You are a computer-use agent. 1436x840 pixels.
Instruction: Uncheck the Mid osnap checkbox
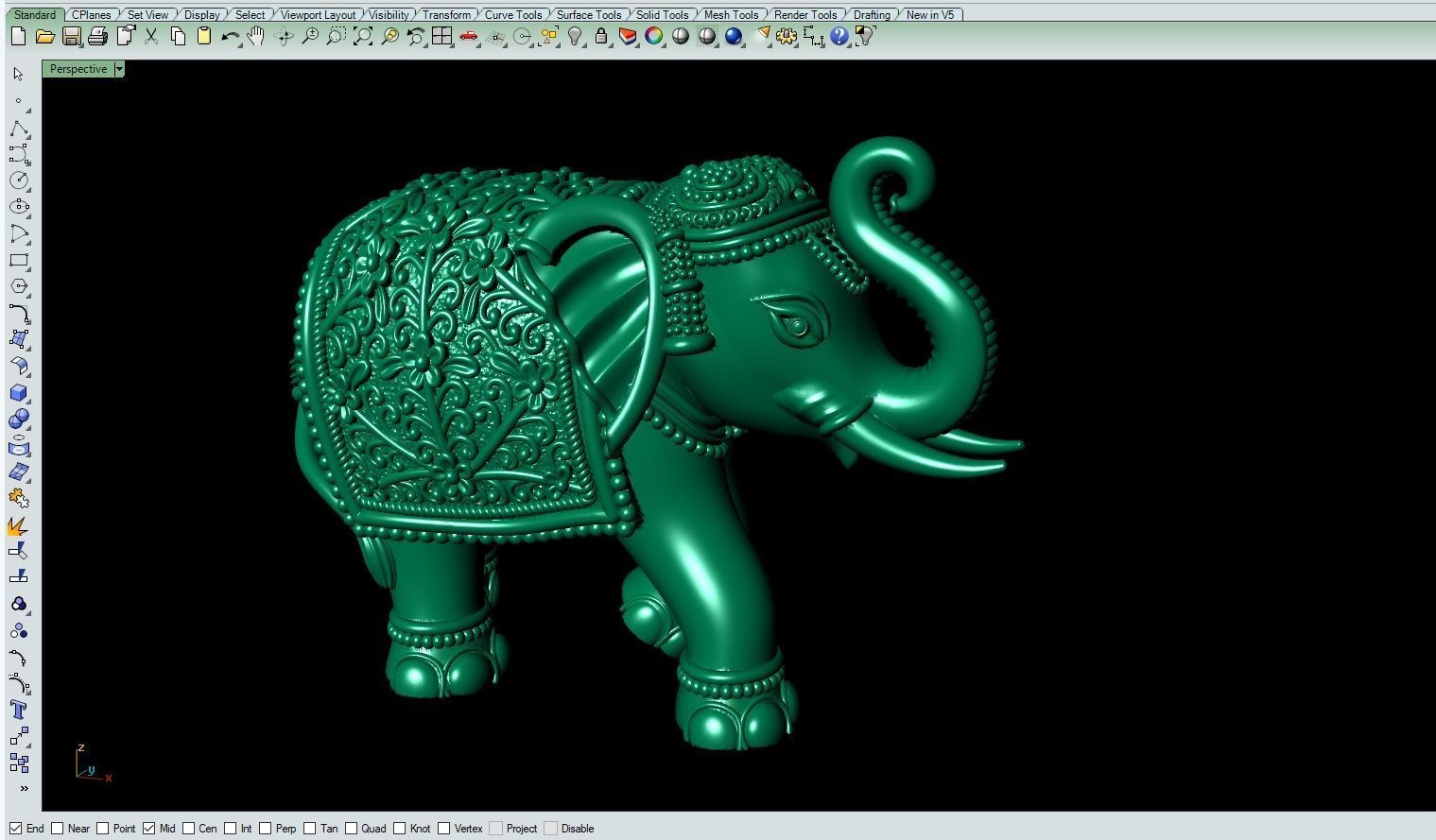148,829
